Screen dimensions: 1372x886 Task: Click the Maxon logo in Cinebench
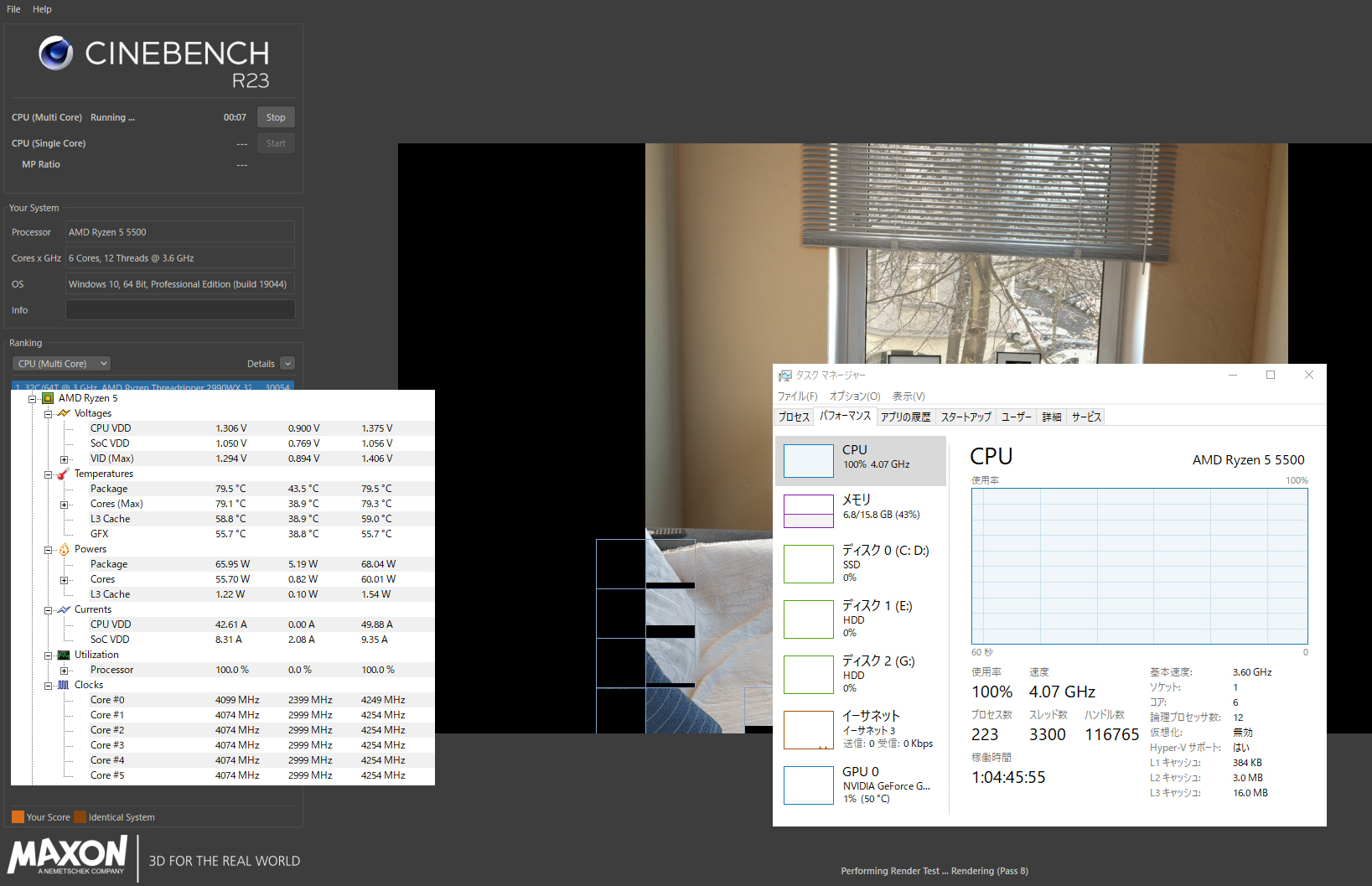click(x=67, y=856)
